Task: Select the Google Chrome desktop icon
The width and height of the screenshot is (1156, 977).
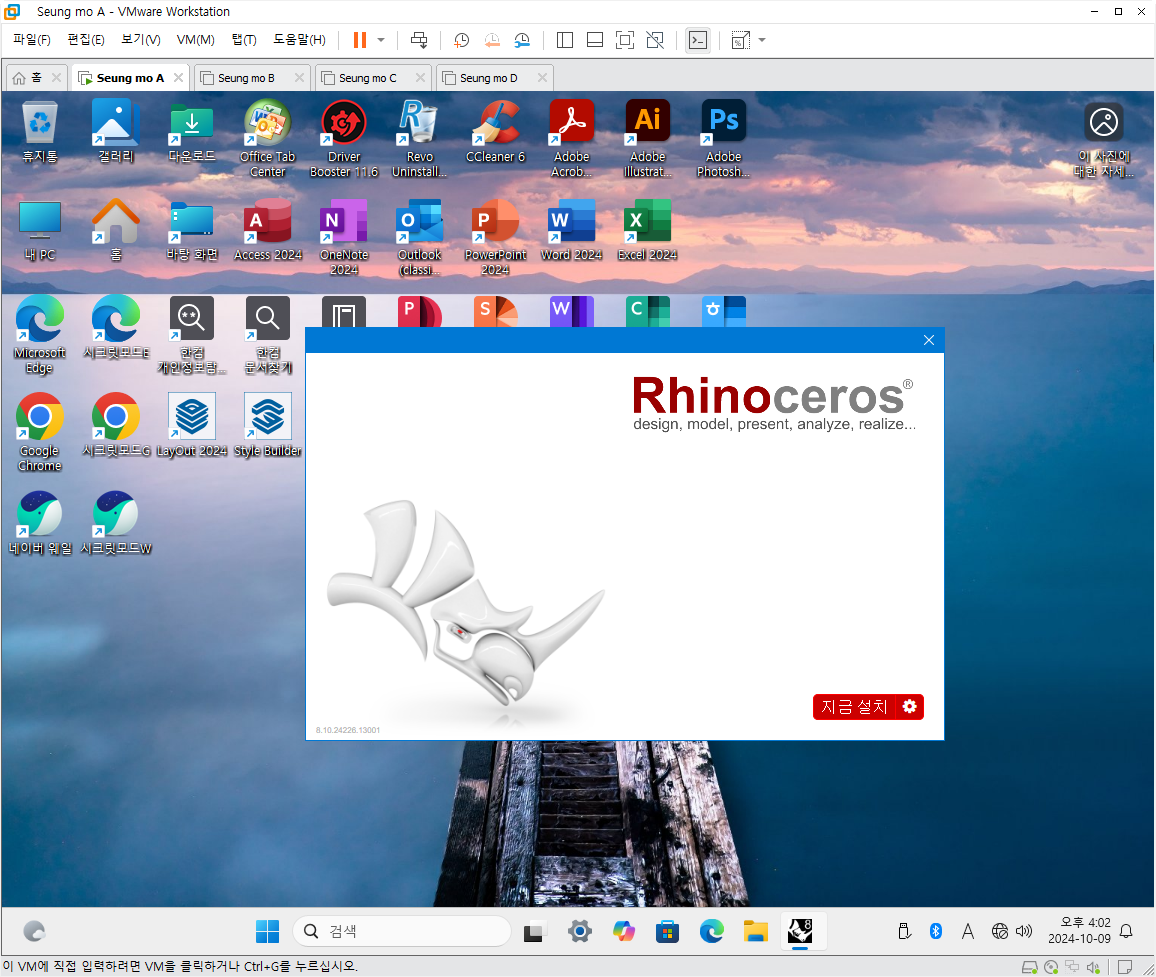Action: coord(40,434)
